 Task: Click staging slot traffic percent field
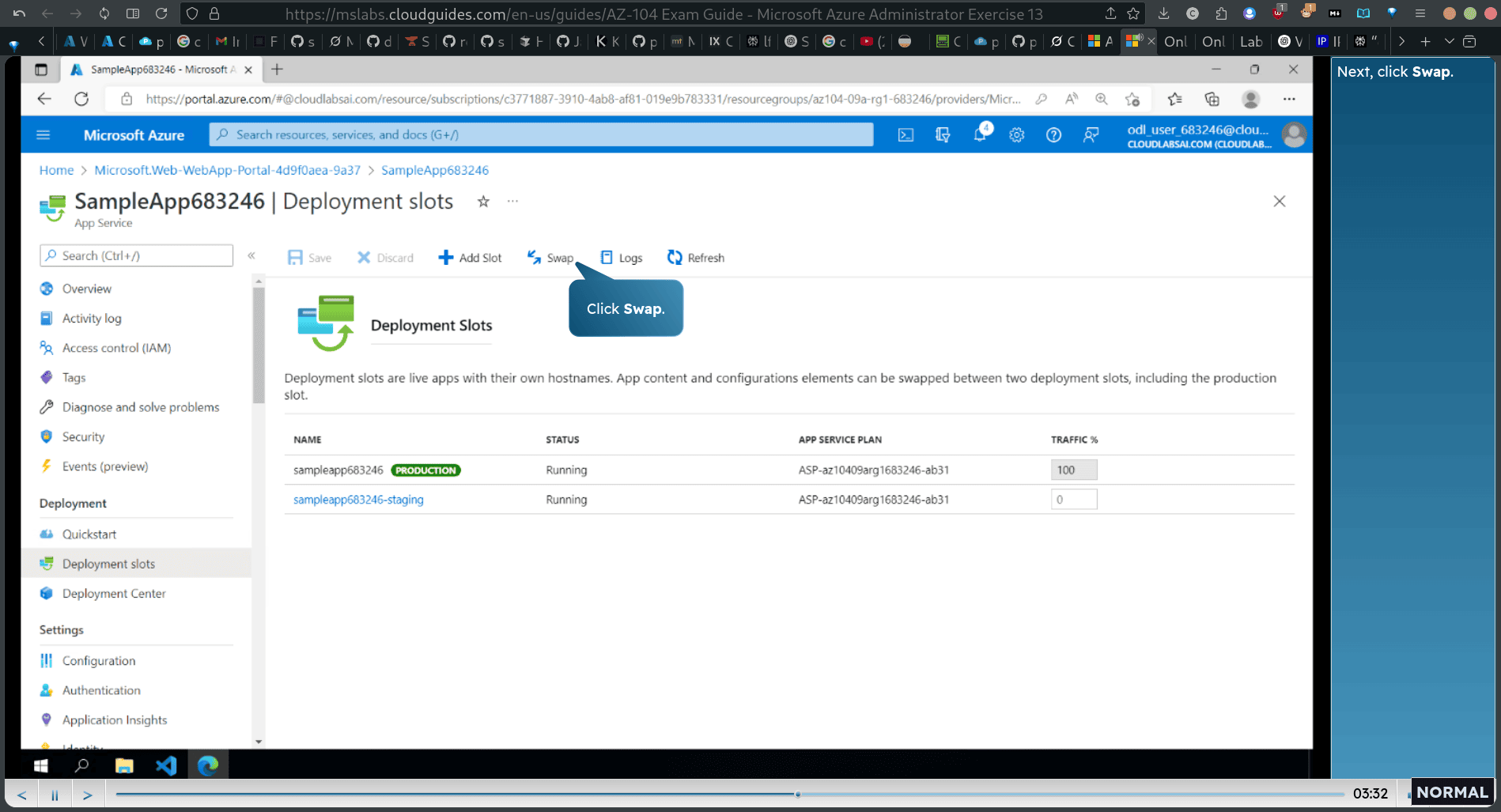point(1074,500)
